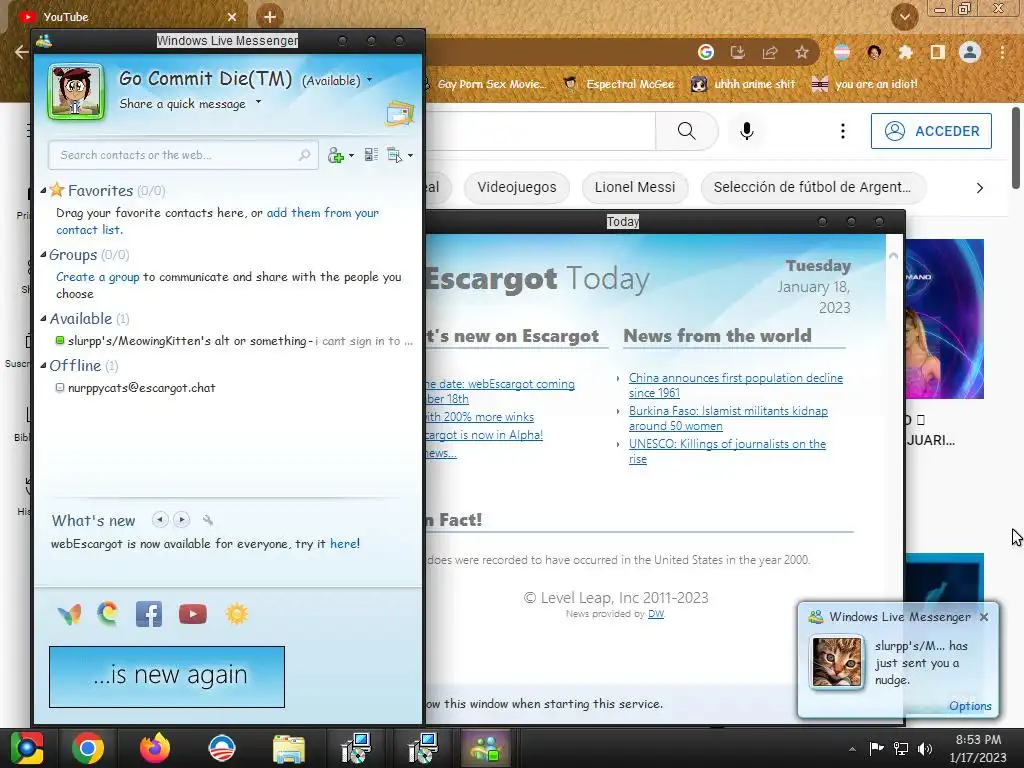Click YouTube search button in browser
The width and height of the screenshot is (1024, 768).
pyautogui.click(x=686, y=131)
